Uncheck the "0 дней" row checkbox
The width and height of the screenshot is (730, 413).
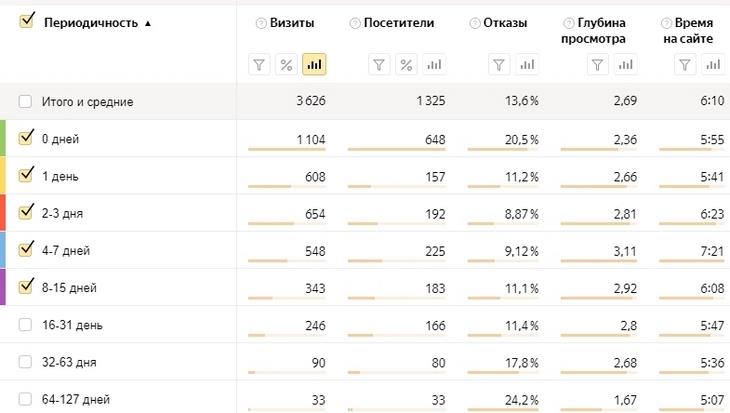tap(26, 138)
